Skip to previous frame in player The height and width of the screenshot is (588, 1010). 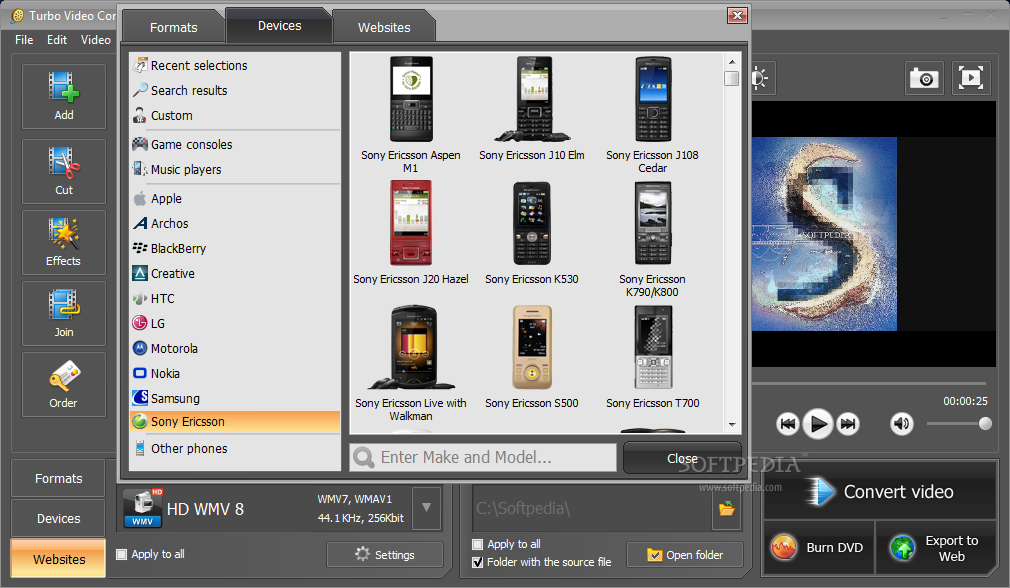[788, 424]
